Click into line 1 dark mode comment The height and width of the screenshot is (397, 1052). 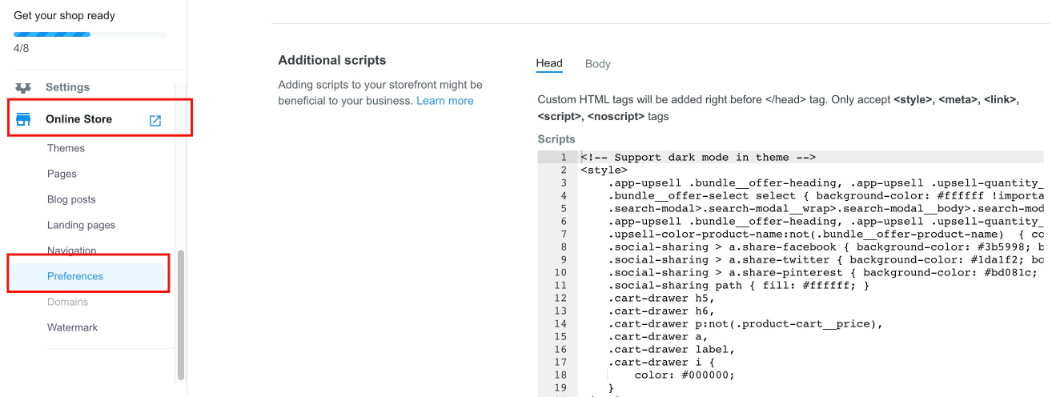698,158
